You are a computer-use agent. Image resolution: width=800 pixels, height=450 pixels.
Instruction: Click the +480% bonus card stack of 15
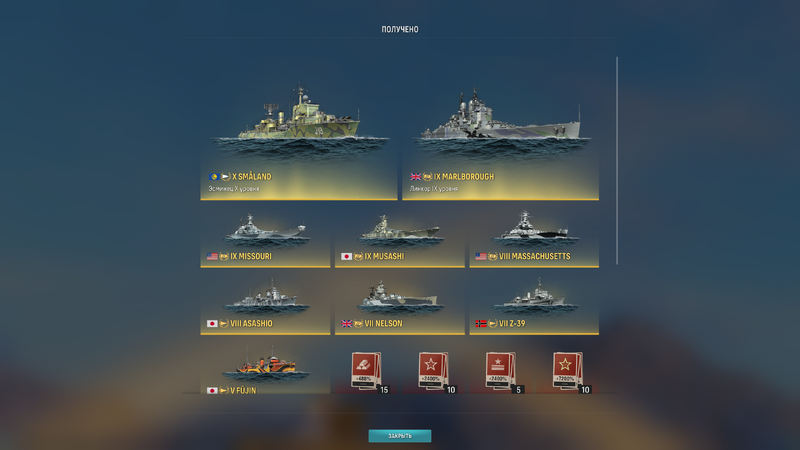point(366,372)
